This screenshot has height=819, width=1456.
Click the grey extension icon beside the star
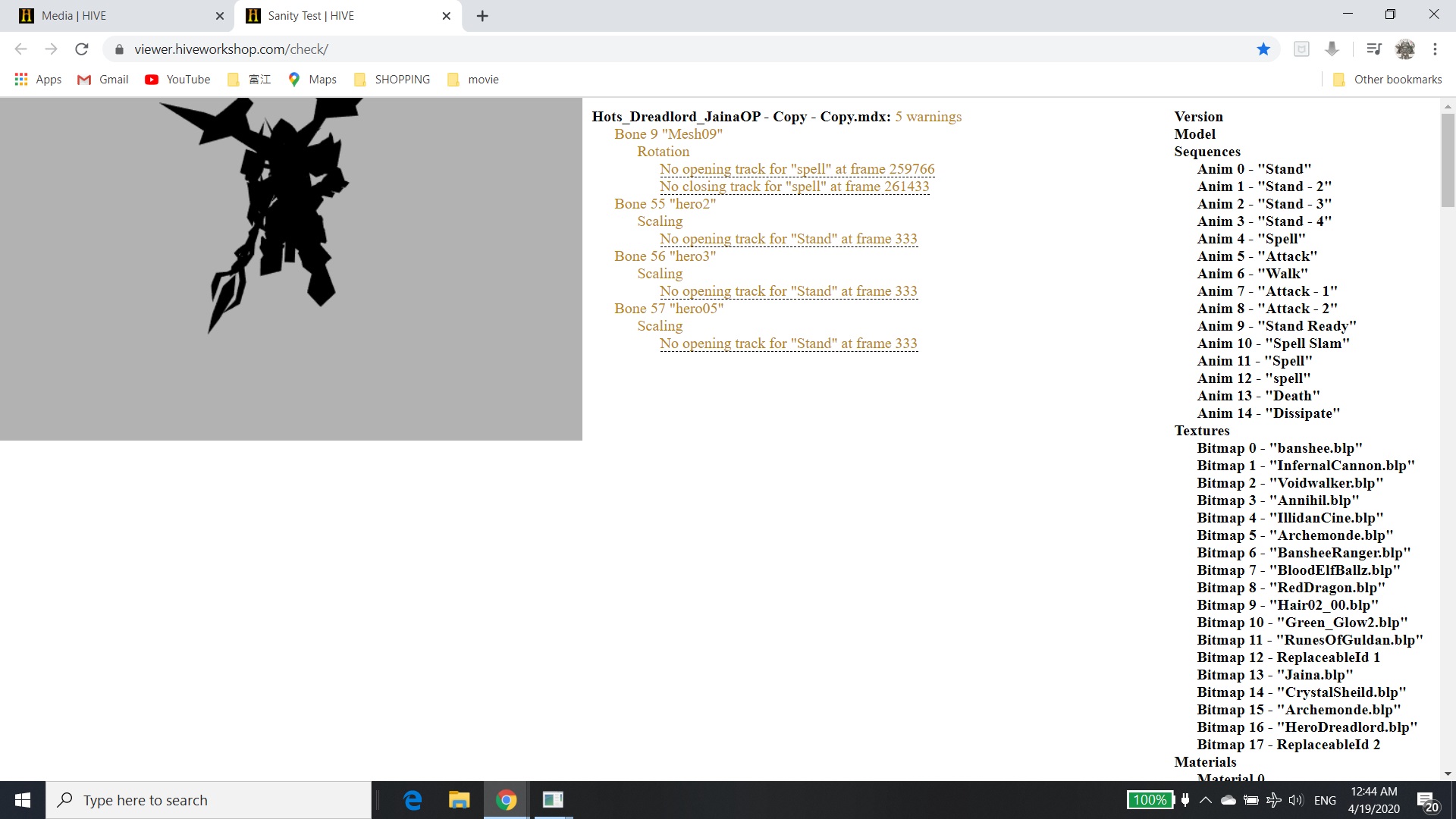[1301, 49]
